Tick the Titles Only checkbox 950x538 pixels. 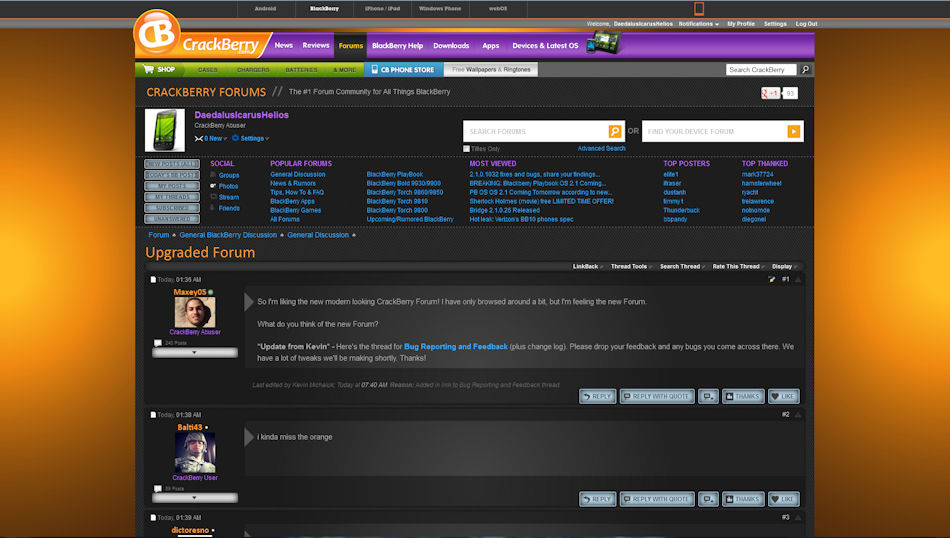click(467, 148)
